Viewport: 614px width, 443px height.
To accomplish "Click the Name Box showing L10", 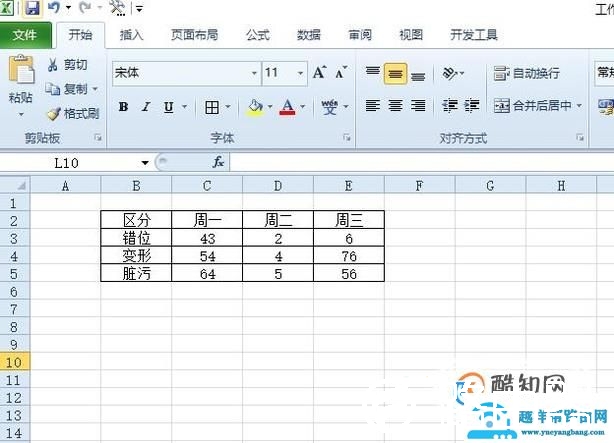I will point(67,163).
